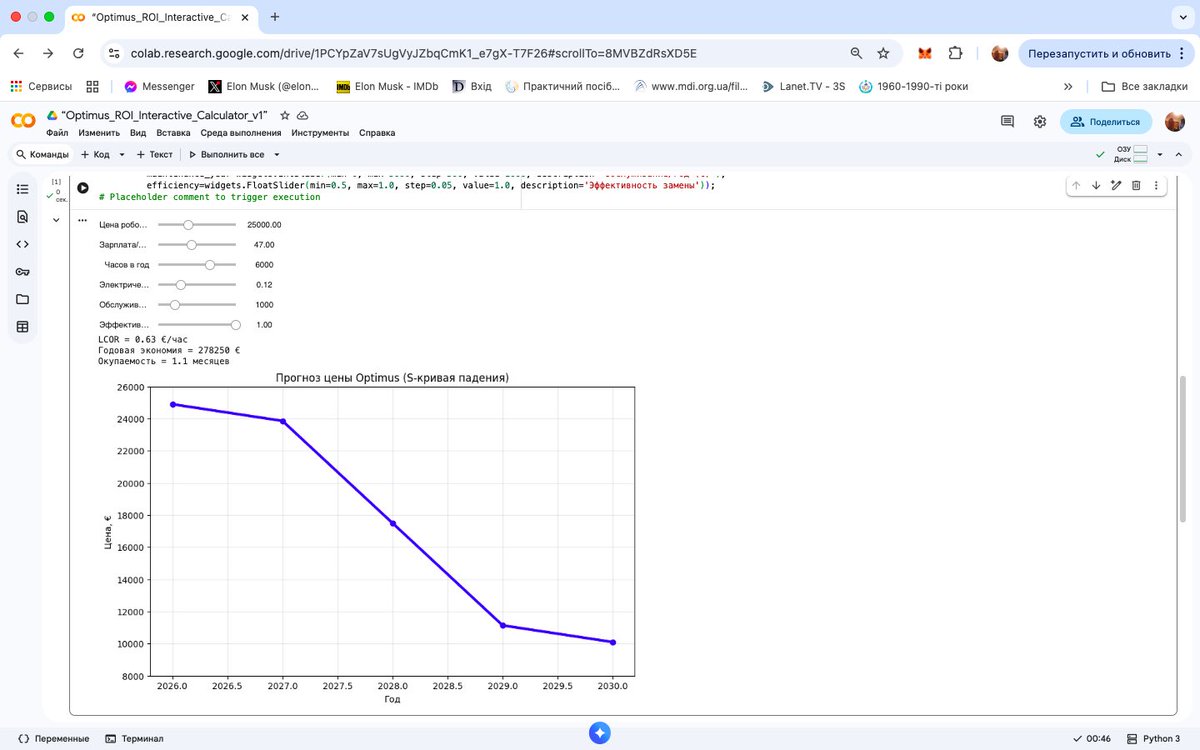The height and width of the screenshot is (750, 1200).
Task: Open the Все закладки folder
Action: pos(1143,86)
